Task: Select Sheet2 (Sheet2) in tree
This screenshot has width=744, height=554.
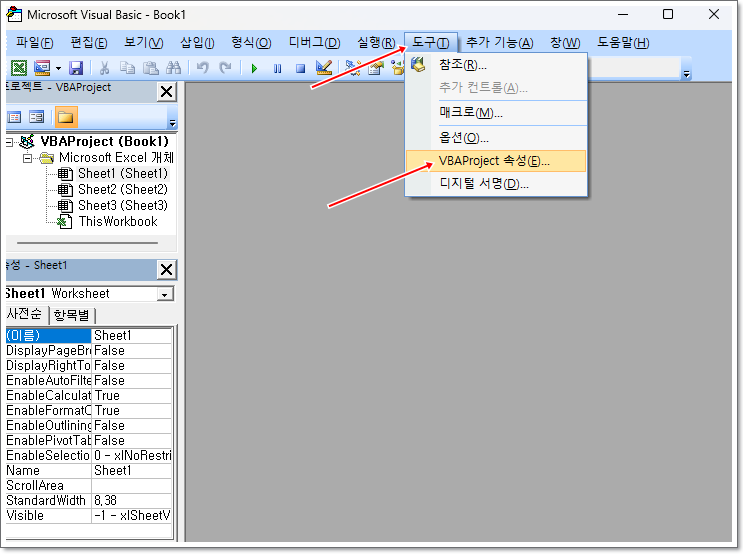Action: (123, 190)
